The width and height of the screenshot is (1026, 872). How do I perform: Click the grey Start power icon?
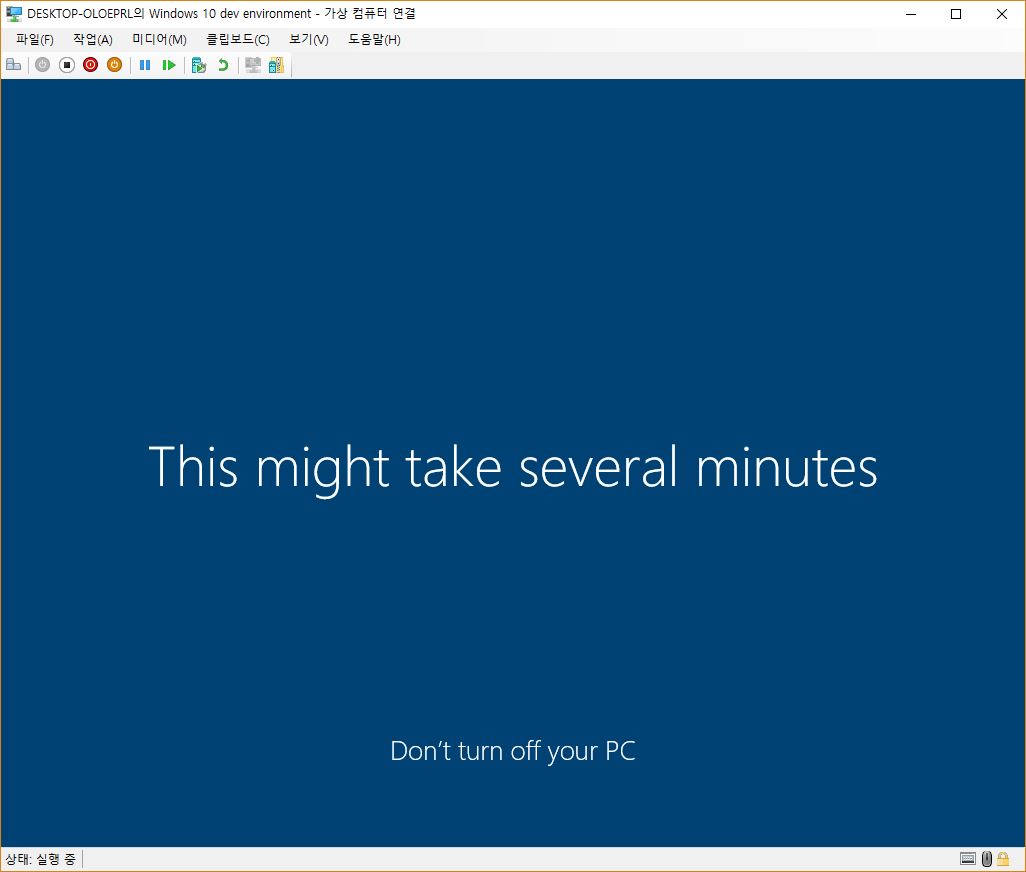pyautogui.click(x=43, y=65)
